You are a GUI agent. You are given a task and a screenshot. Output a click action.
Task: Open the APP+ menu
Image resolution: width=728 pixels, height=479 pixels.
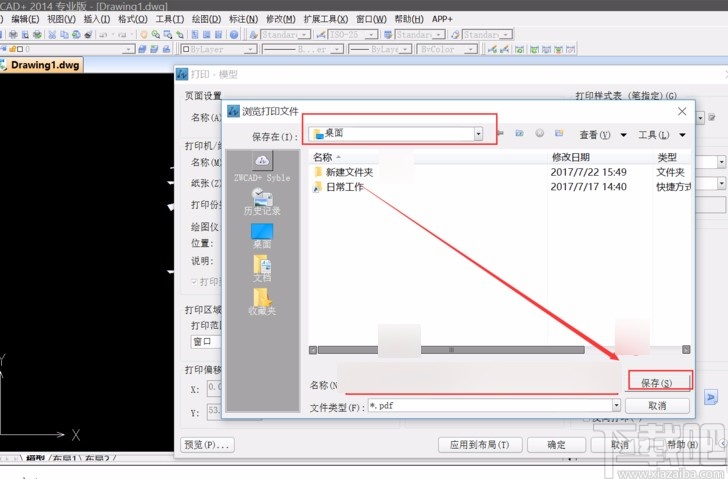tap(442, 19)
